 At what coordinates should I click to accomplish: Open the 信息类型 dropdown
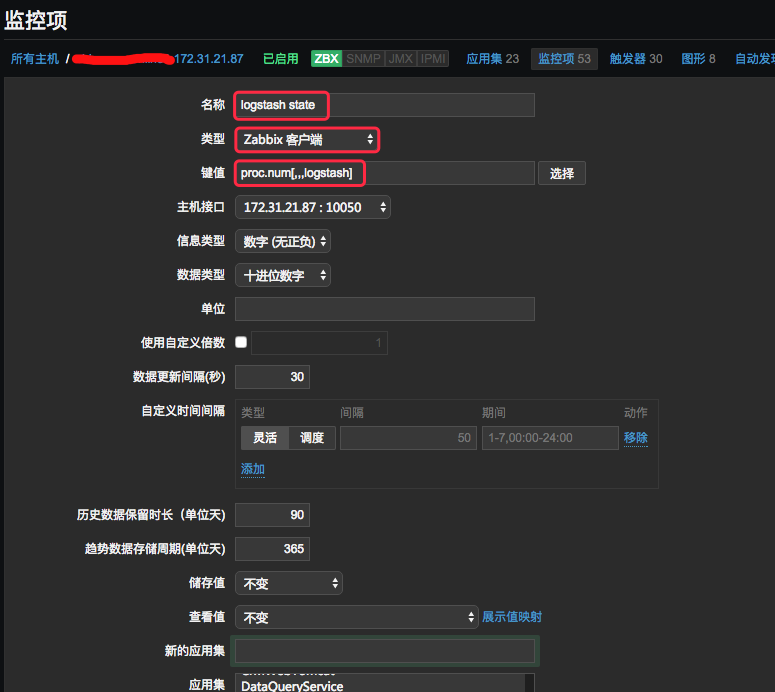(x=283, y=241)
